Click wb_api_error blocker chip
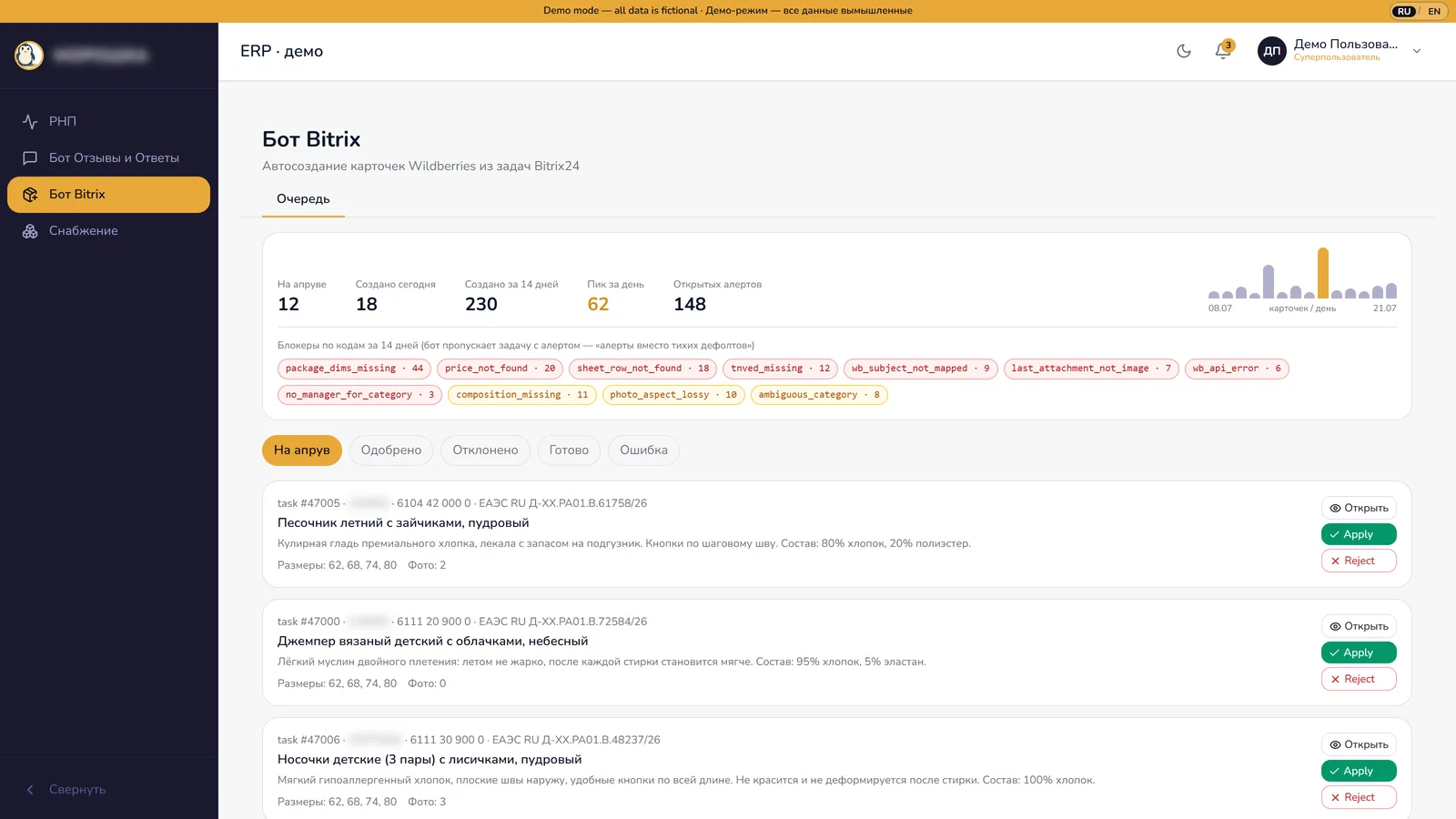 click(1237, 369)
